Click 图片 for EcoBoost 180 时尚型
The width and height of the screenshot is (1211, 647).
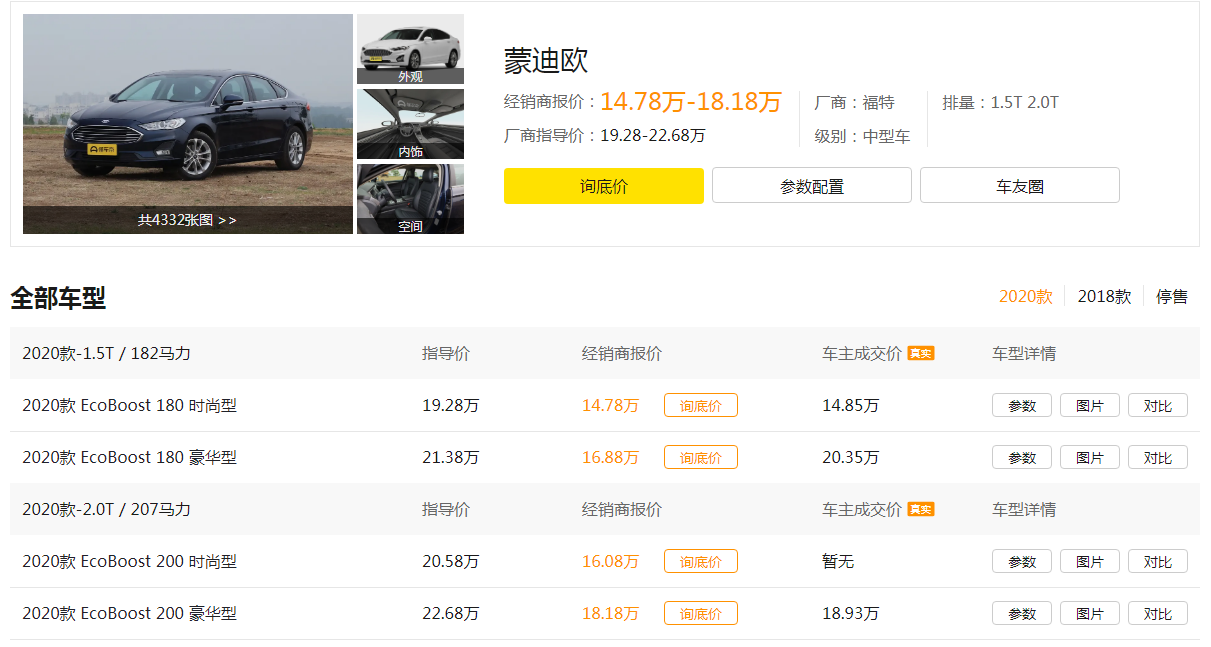coord(1090,405)
